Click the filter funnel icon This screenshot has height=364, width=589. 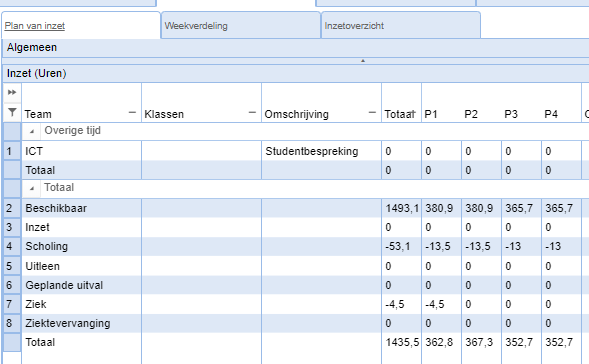(x=12, y=112)
